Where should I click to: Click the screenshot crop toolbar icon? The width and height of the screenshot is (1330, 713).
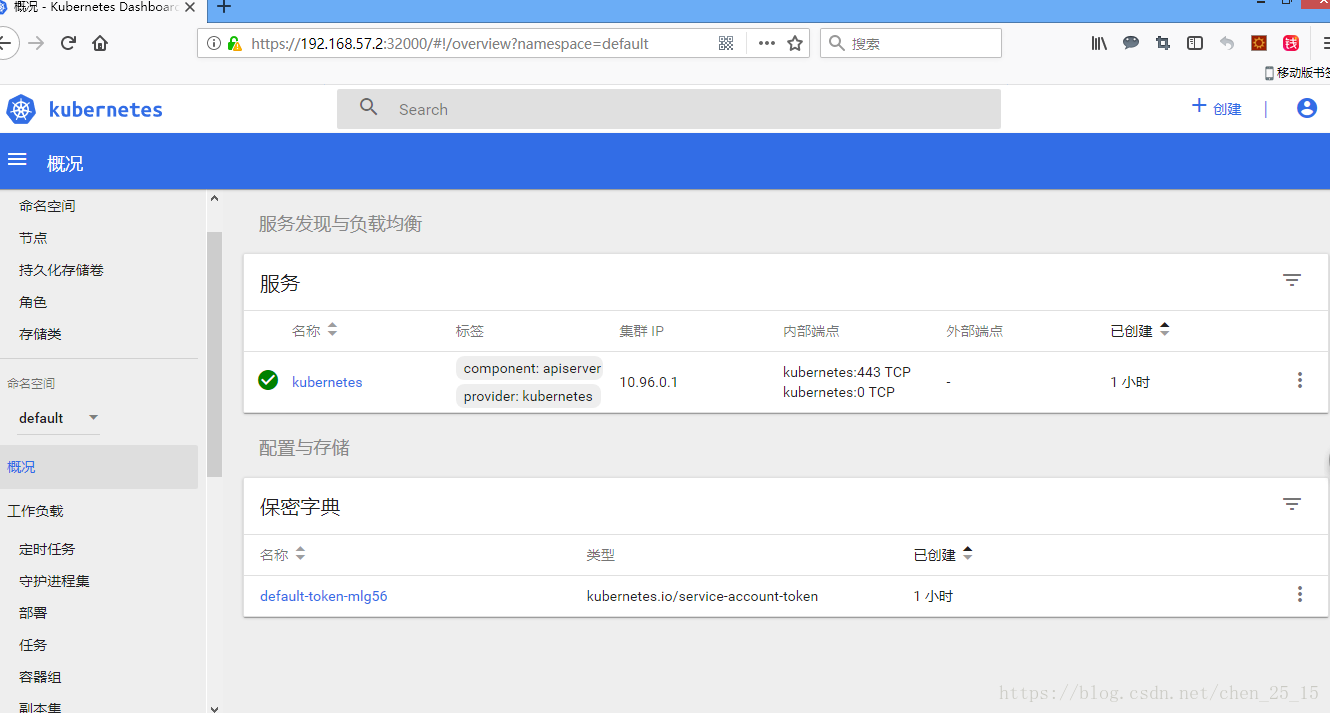click(1162, 43)
